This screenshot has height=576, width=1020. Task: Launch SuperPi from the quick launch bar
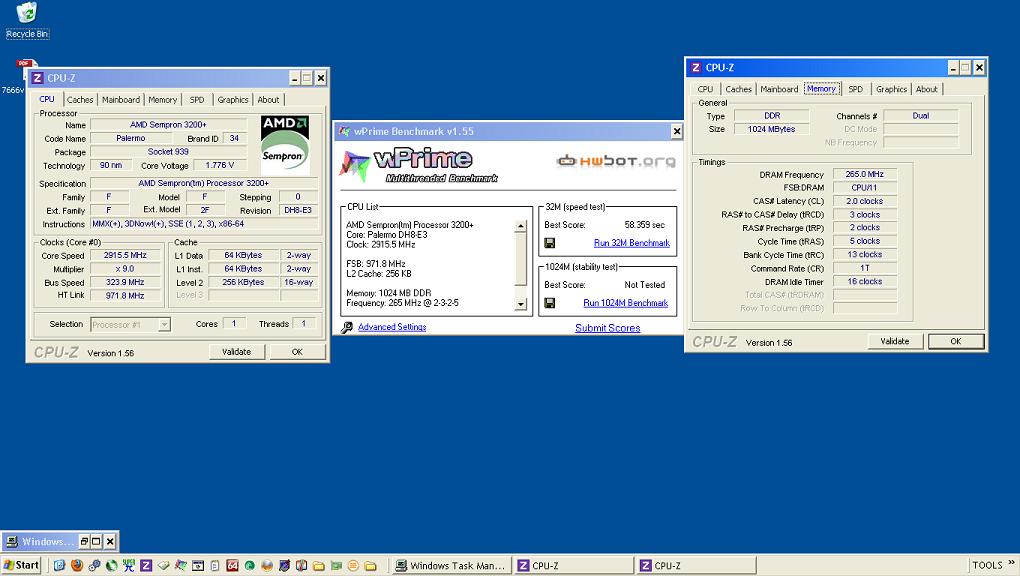129,565
